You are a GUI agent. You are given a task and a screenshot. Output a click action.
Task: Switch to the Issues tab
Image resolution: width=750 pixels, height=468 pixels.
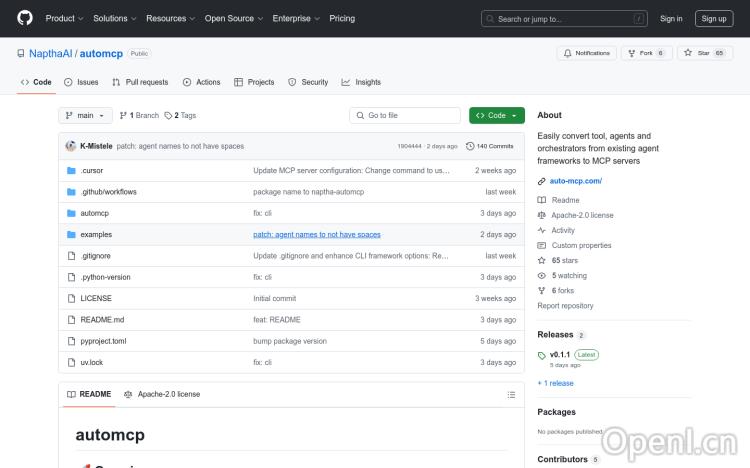click(81, 82)
